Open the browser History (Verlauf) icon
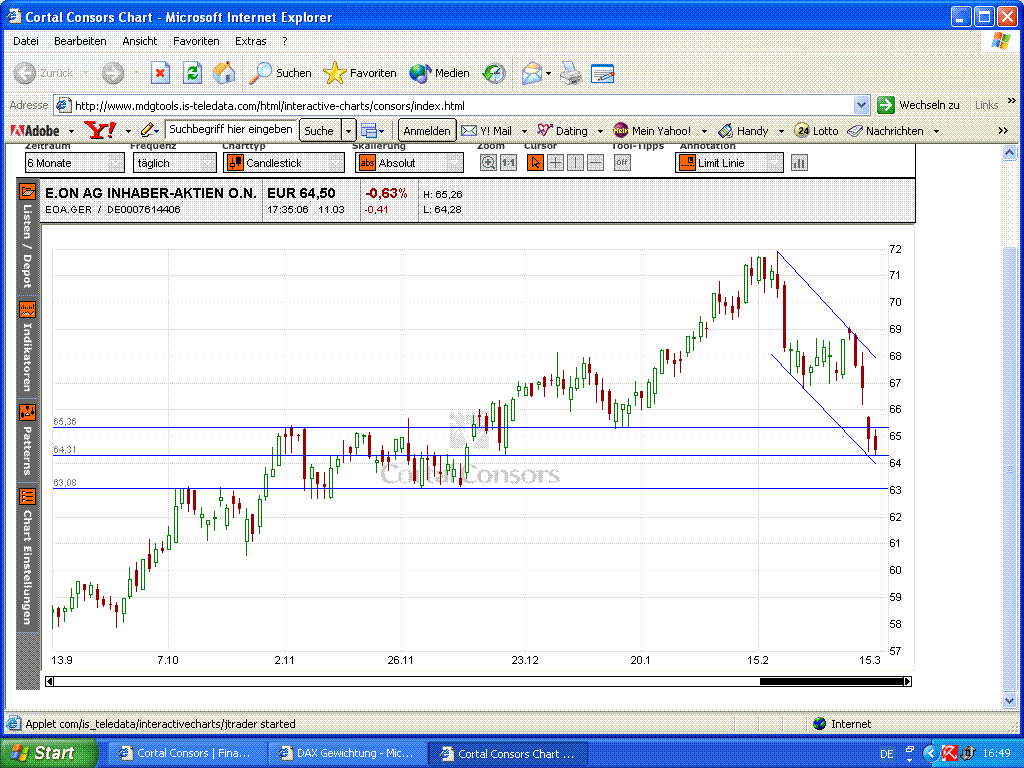The height and width of the screenshot is (768, 1024). [x=494, y=73]
